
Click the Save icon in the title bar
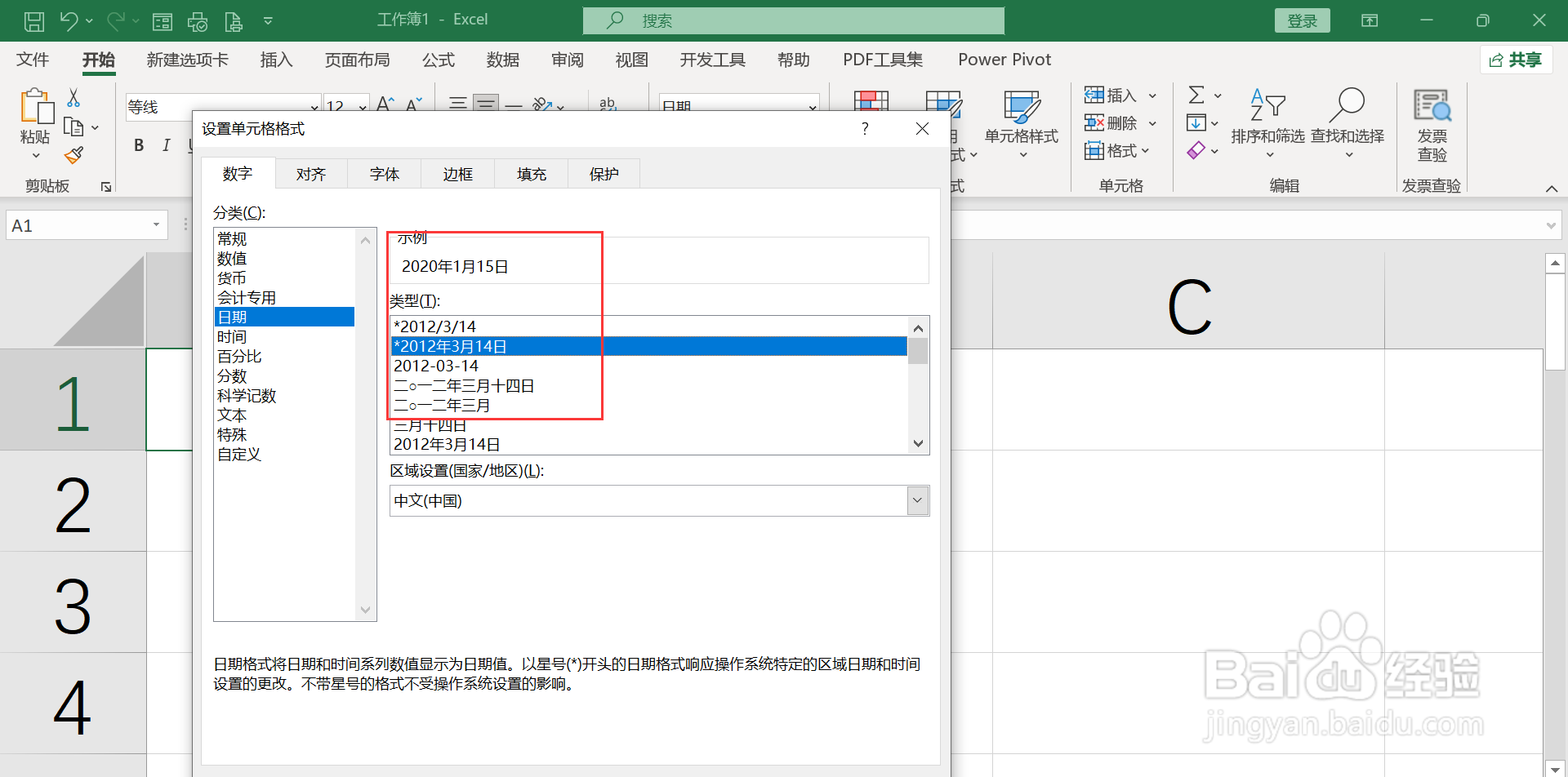(x=34, y=21)
